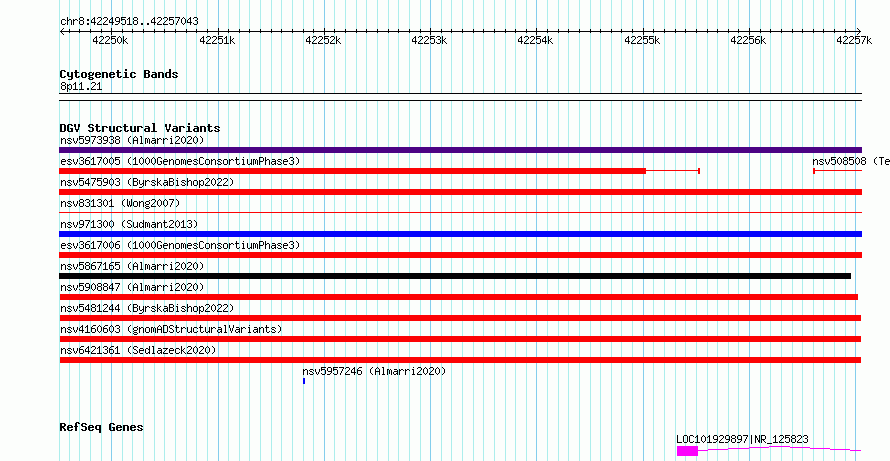Click the DGV Structural Variants track heading

(140, 128)
